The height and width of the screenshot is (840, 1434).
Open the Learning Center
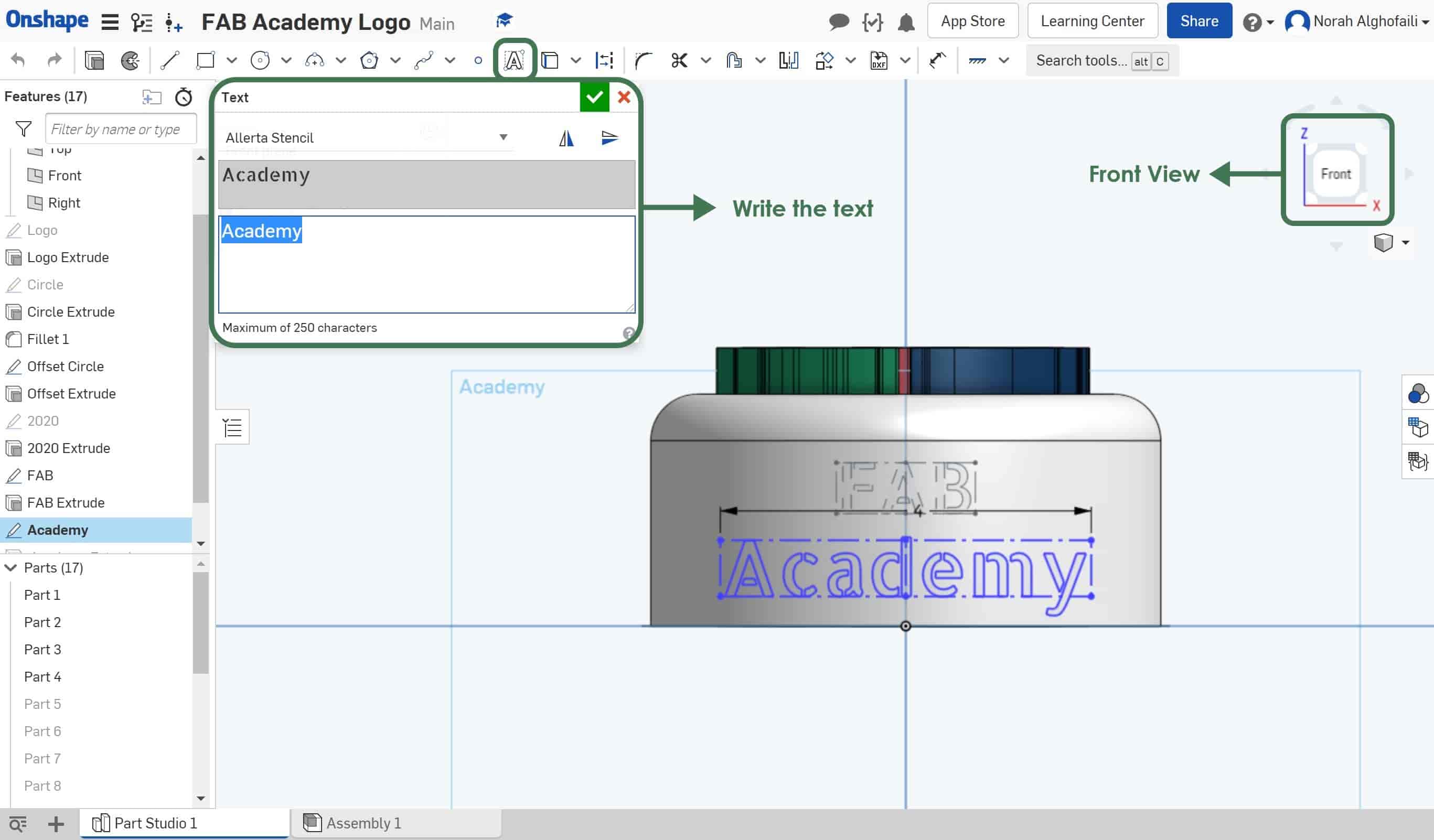(1092, 21)
